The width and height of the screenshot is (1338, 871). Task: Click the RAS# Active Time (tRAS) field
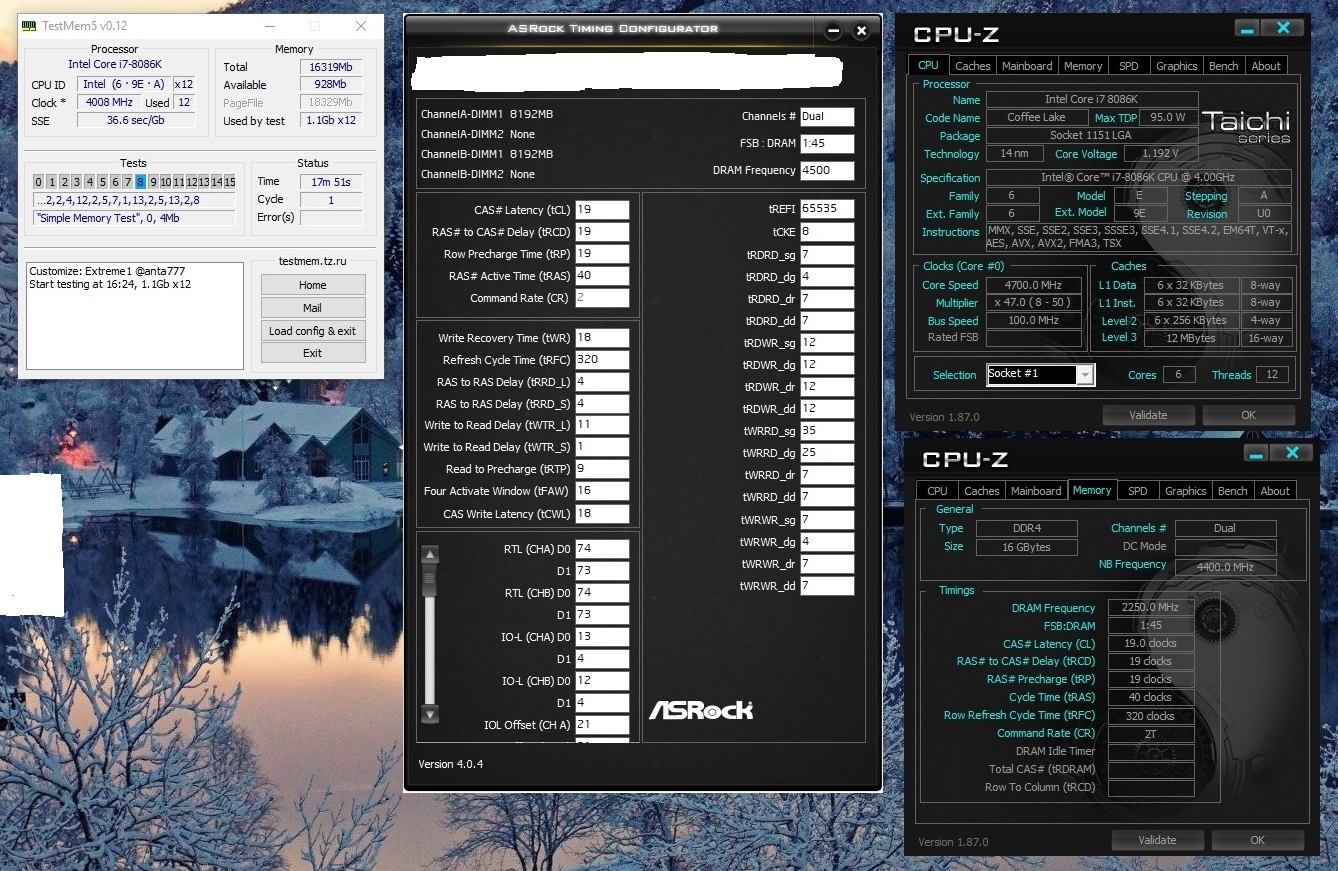(x=602, y=276)
